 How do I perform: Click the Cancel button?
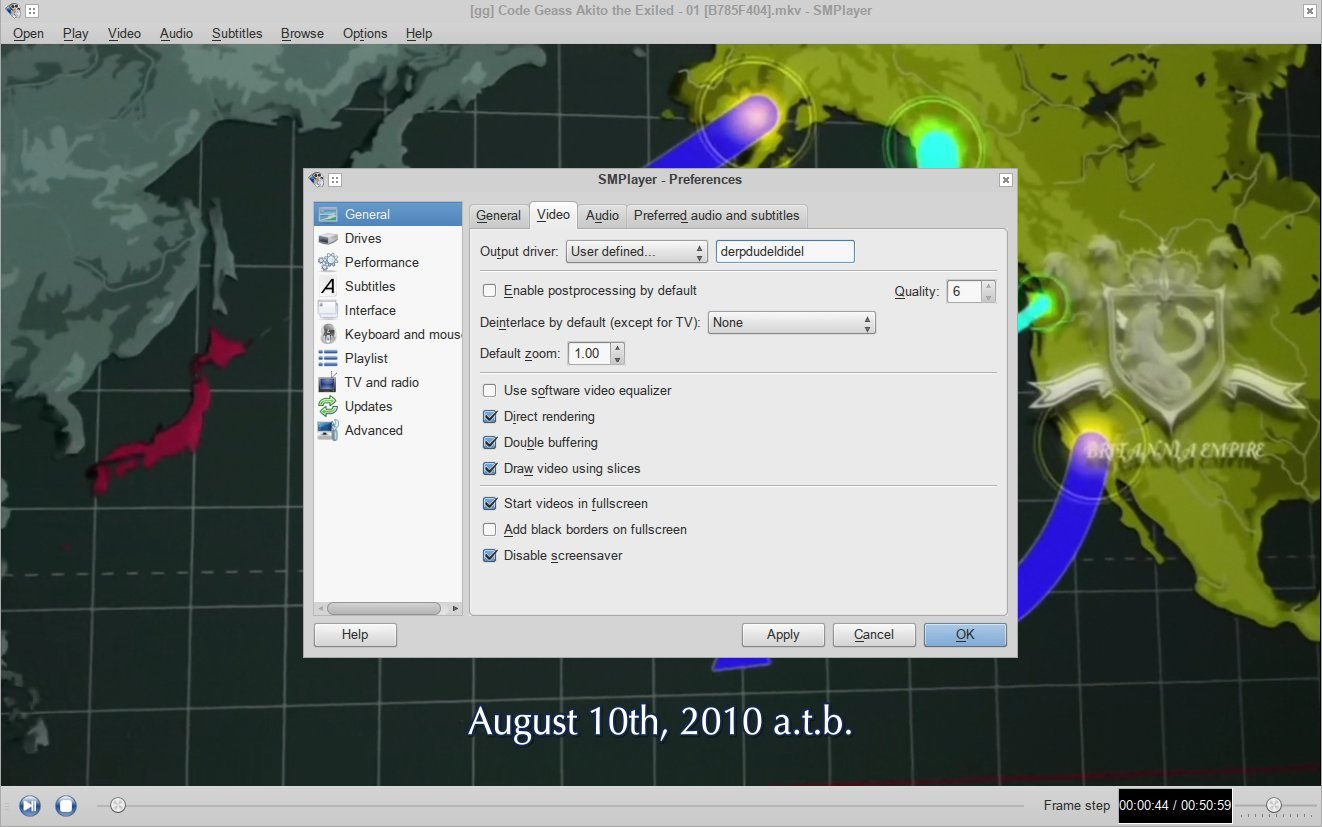click(874, 635)
